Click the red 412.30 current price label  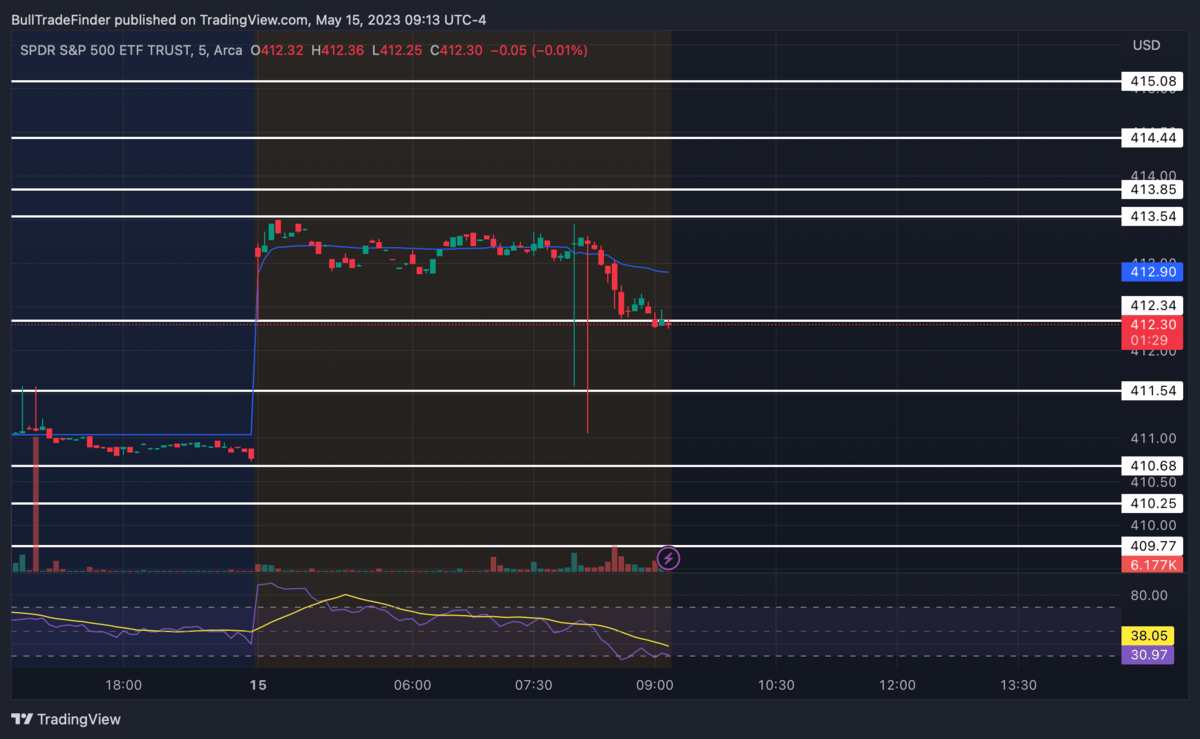pyautogui.click(x=1152, y=324)
